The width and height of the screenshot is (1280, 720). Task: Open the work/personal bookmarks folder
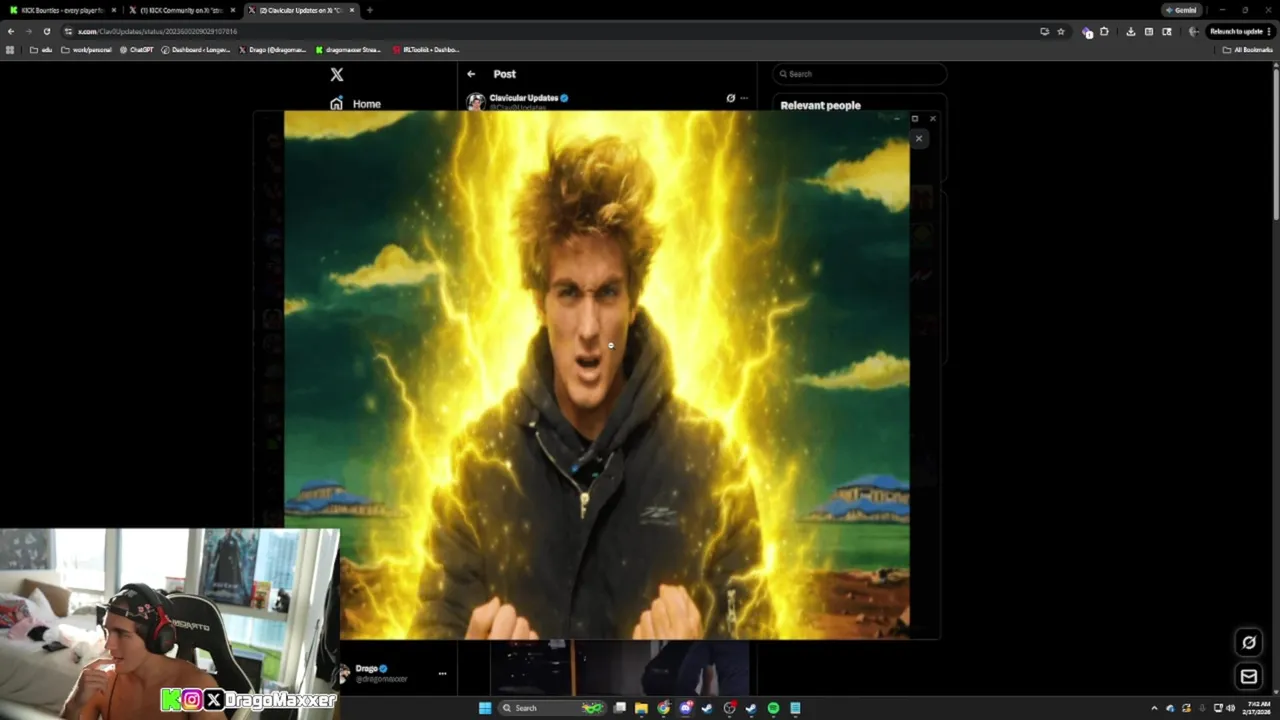(86, 49)
